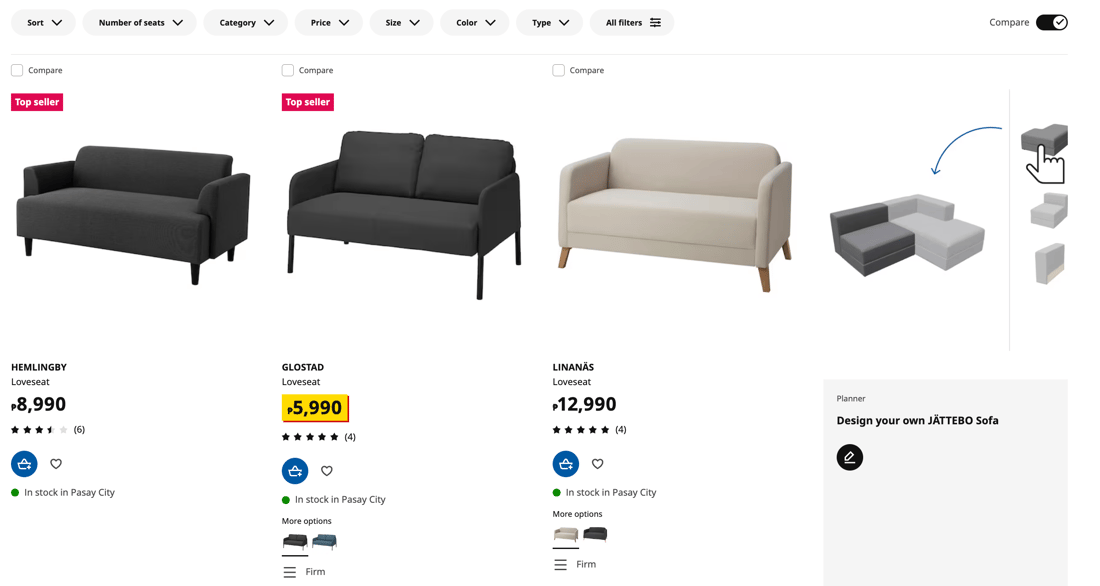Screen dimensions: 1100x586
Task: Click Design your own JÄTTEBO Sofa
Action: pos(918,420)
